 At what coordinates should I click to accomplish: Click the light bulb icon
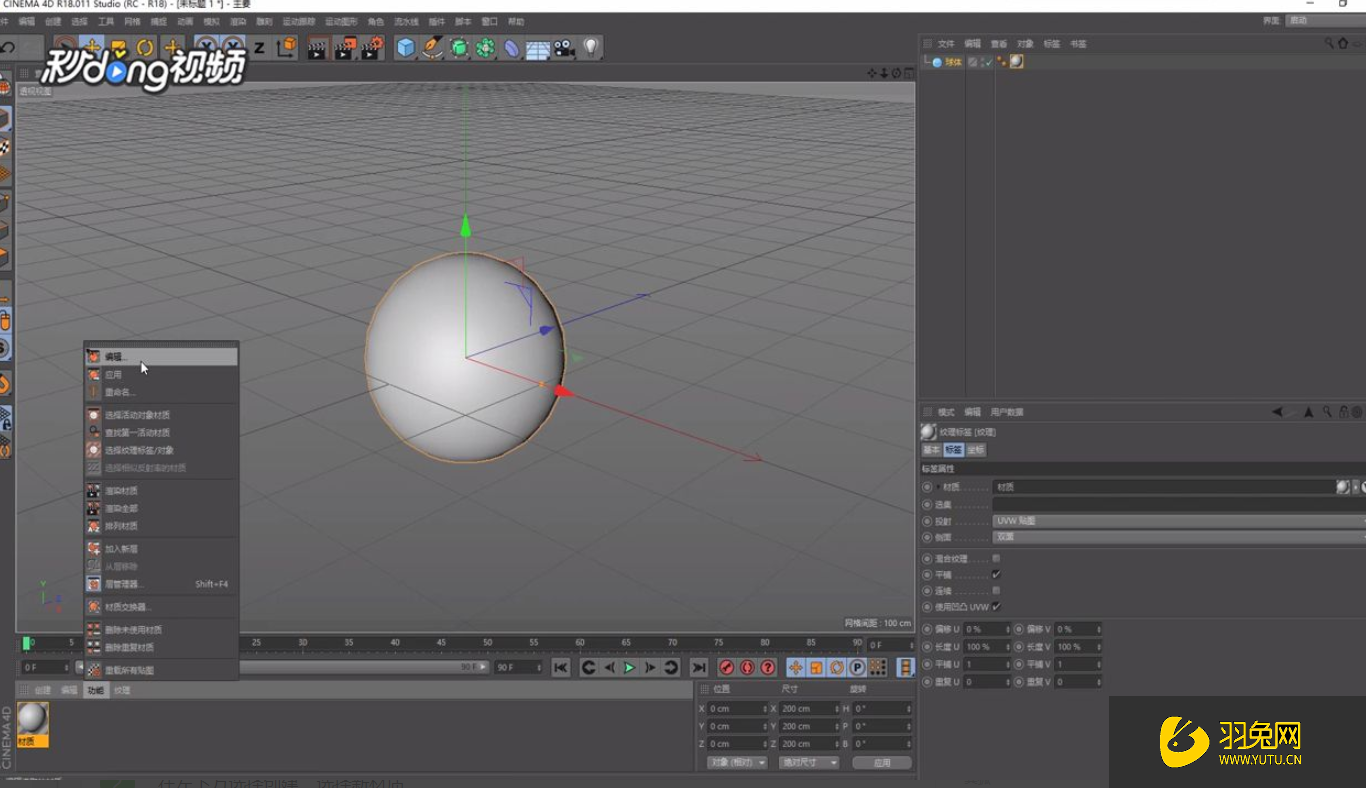[x=591, y=47]
